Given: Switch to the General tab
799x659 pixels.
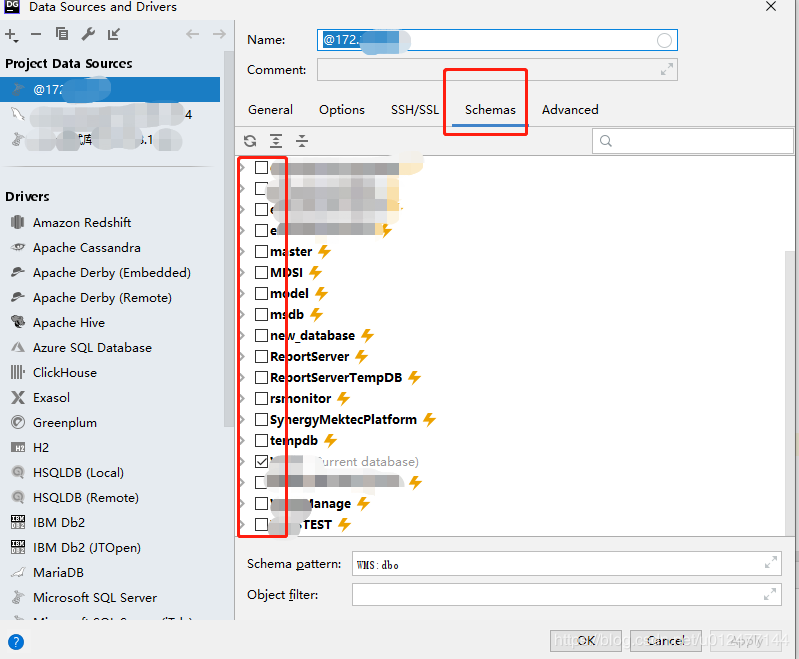Looking at the screenshot, I should (x=270, y=110).
